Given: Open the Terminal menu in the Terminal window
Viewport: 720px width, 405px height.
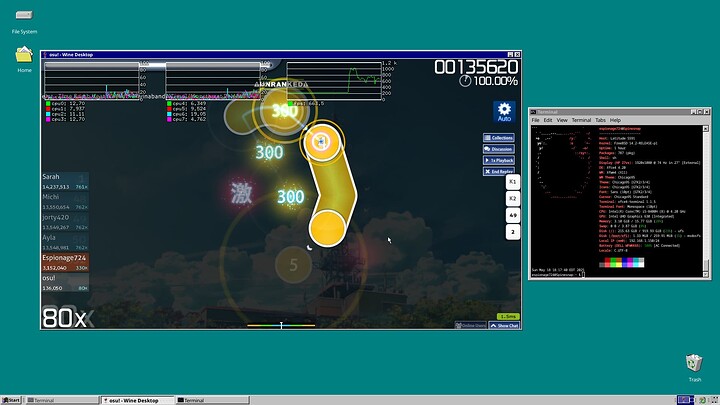Looking at the screenshot, I should [581, 120].
